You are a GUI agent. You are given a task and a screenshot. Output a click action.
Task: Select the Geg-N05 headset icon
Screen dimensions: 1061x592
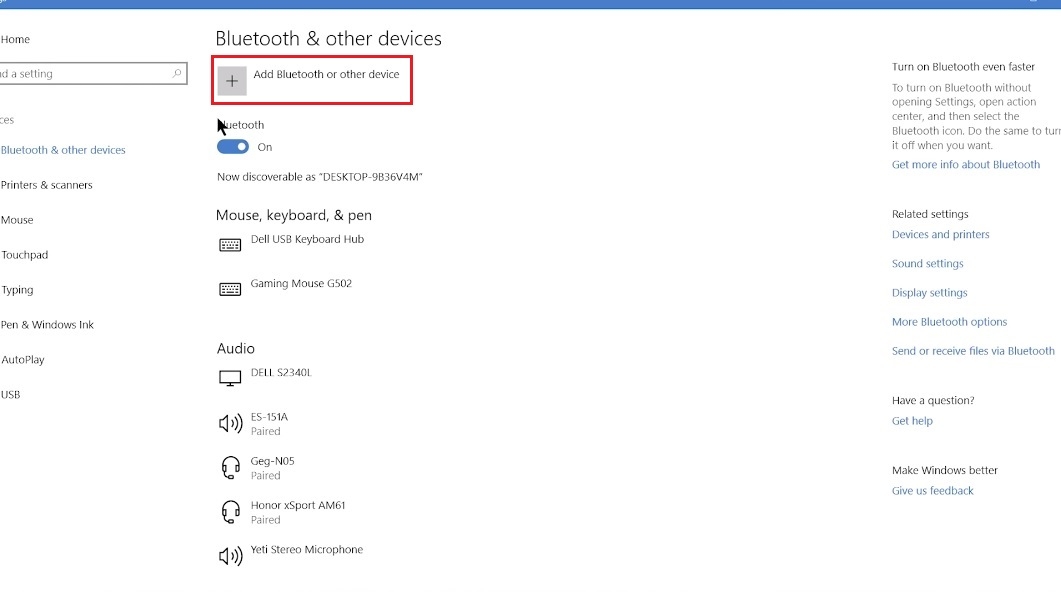(x=230, y=466)
